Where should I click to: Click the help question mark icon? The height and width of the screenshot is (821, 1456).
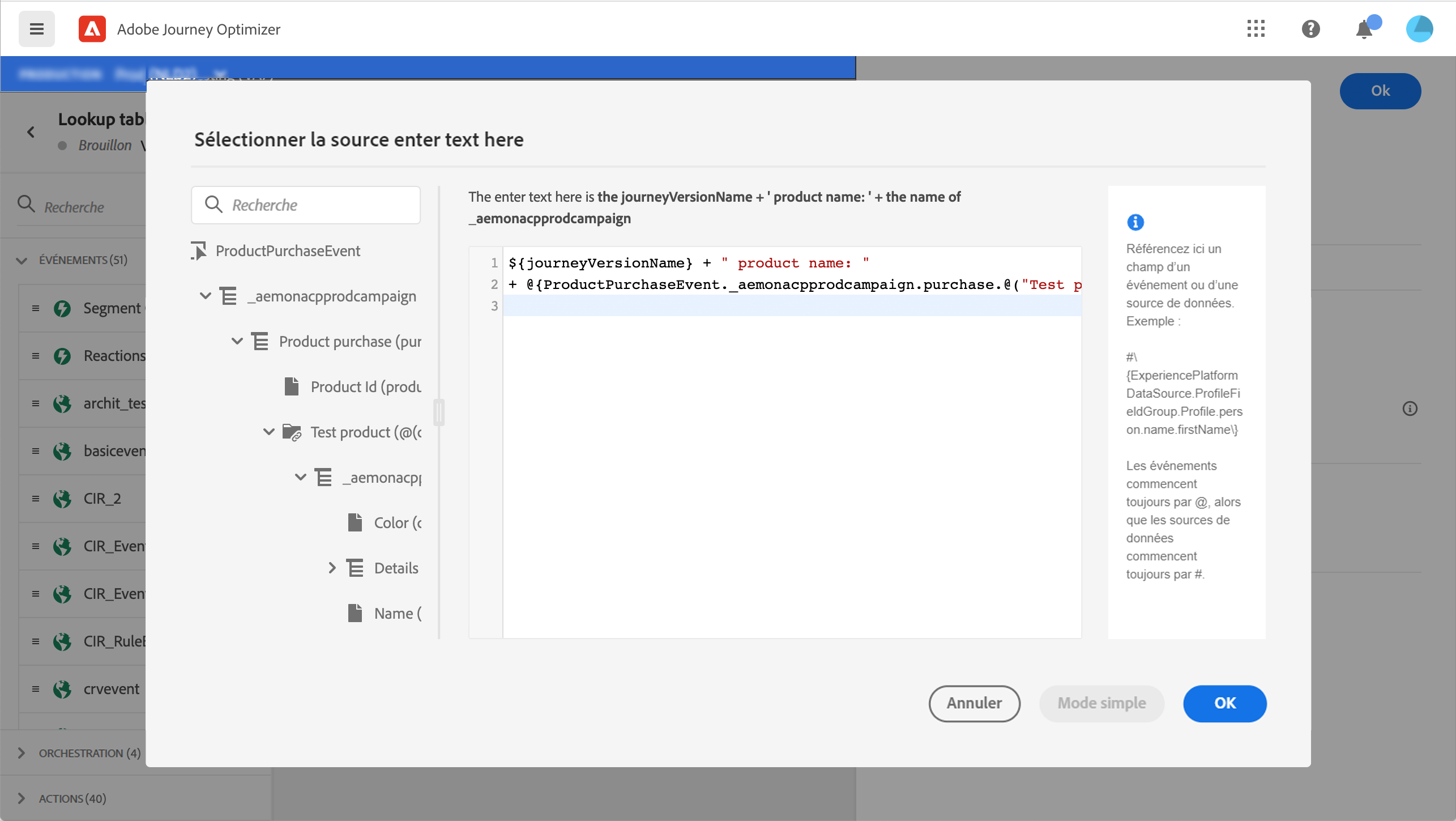tap(1310, 29)
